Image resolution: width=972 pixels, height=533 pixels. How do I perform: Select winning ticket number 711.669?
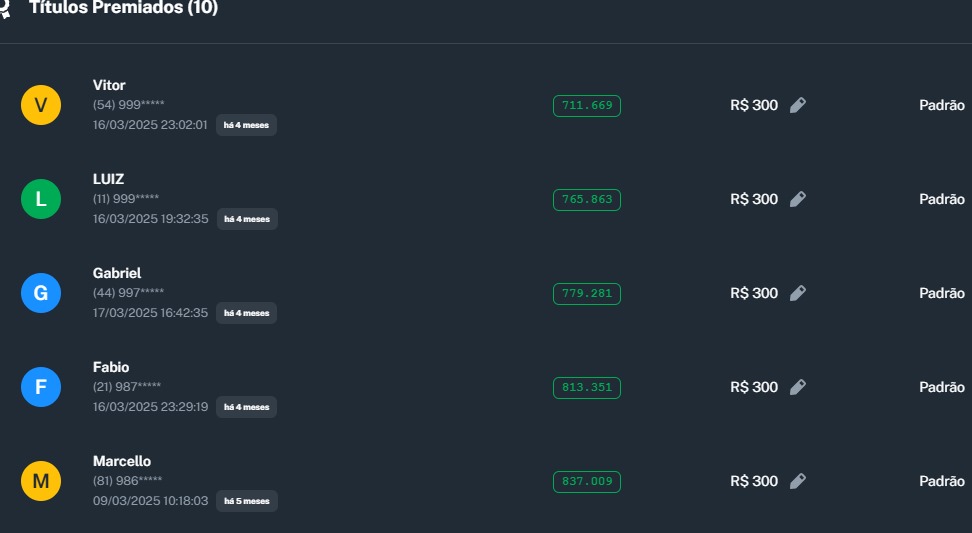(587, 106)
